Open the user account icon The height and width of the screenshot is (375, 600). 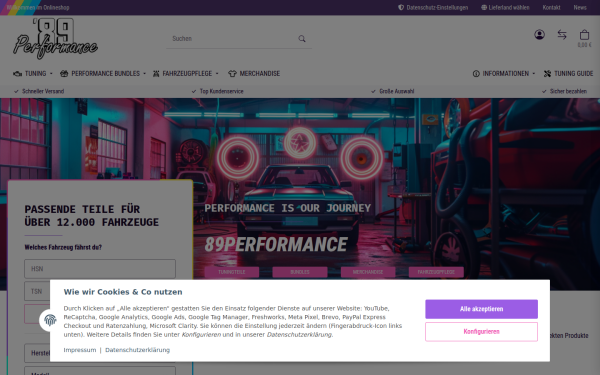point(540,34)
